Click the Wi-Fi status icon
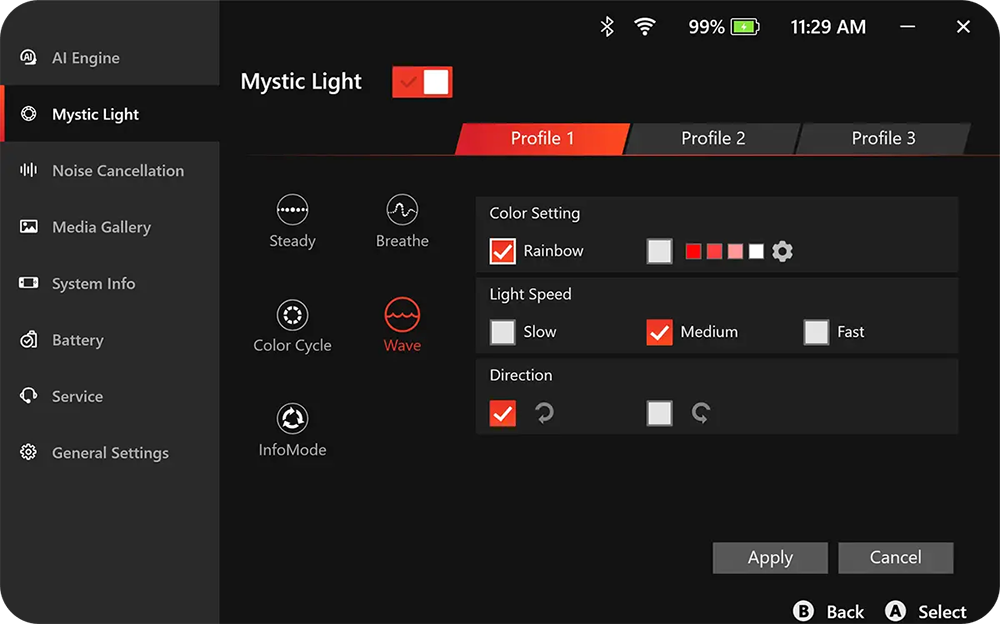This screenshot has height=624, width=1000. point(645,27)
